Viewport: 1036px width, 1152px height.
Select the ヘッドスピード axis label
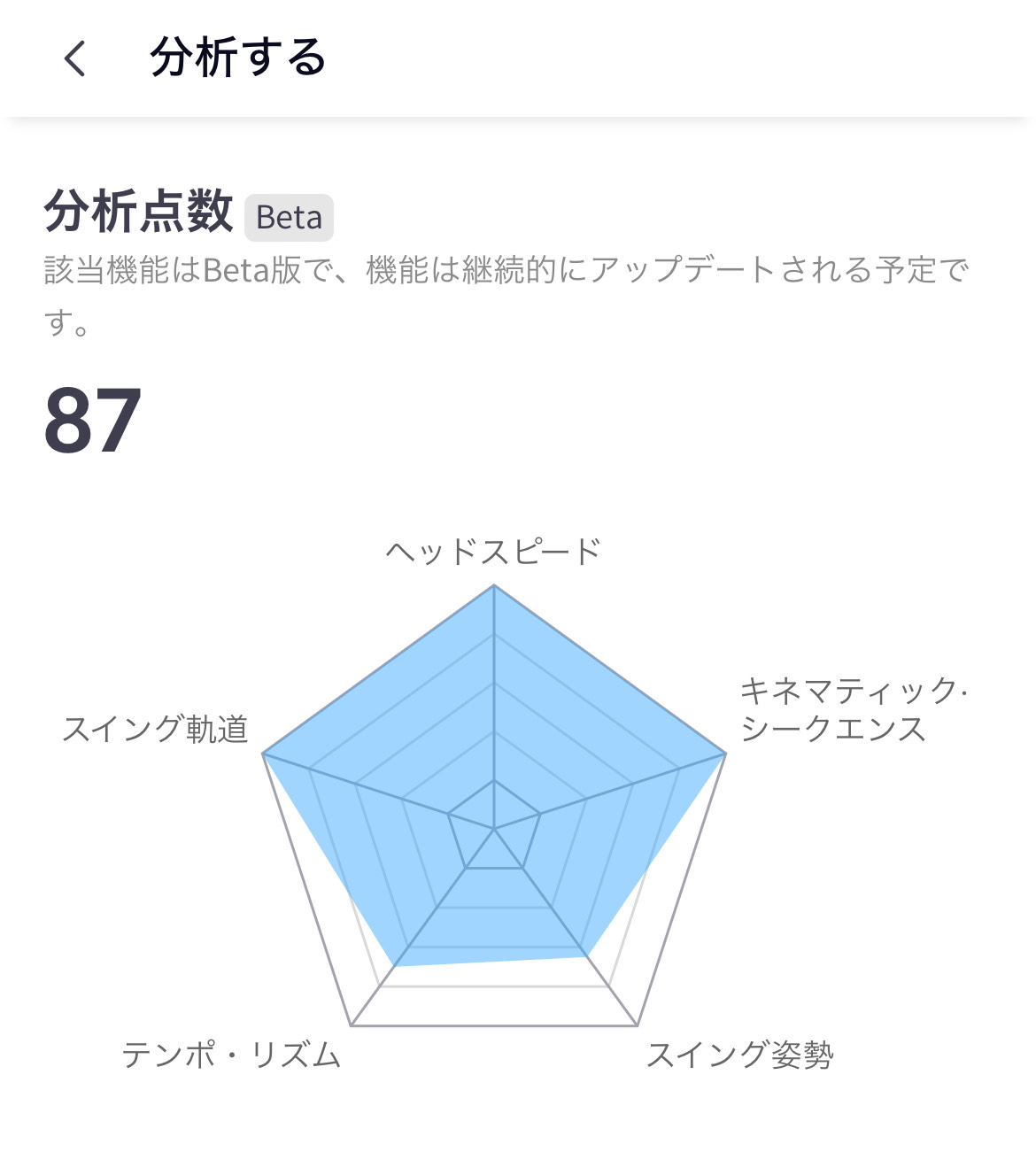(493, 552)
